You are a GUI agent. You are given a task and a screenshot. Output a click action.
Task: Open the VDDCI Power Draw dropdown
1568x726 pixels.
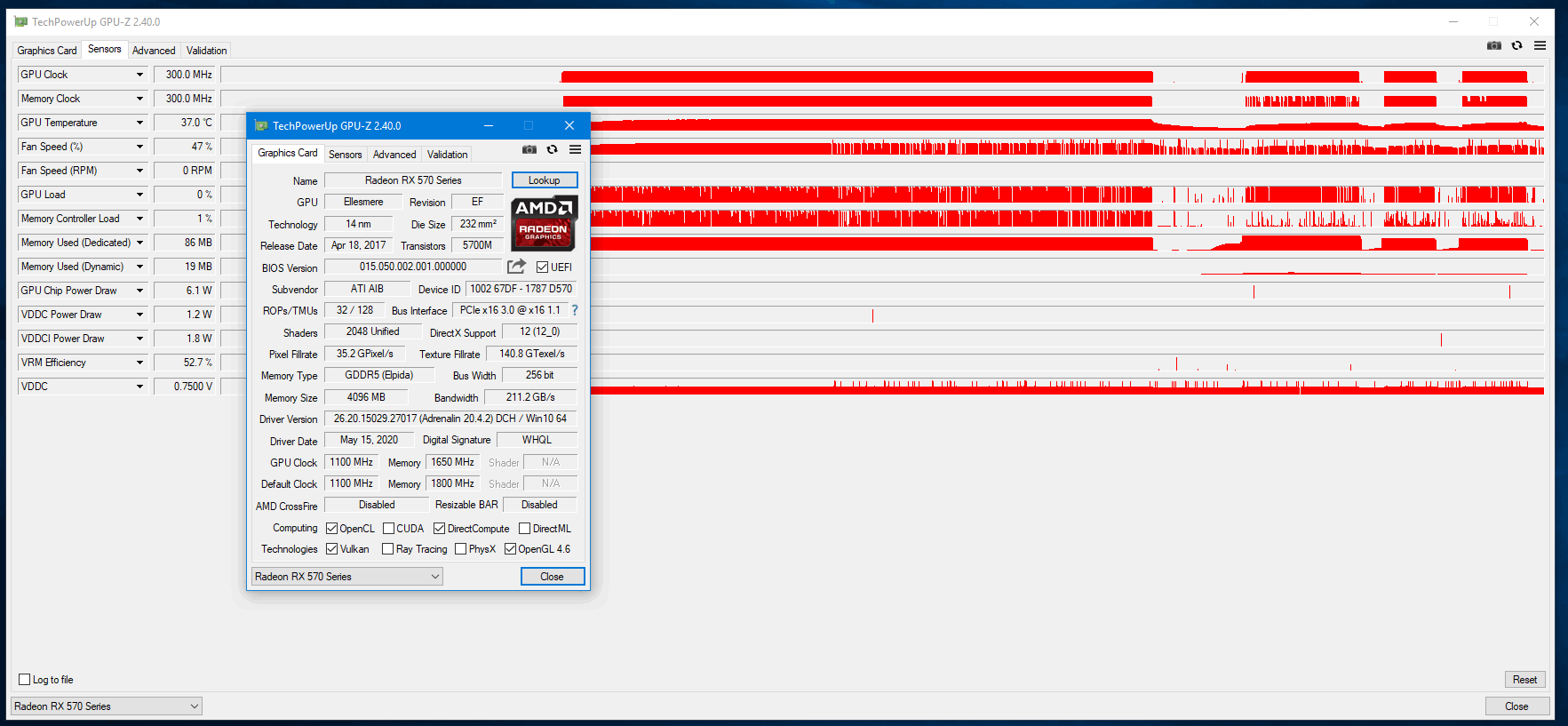coord(139,339)
